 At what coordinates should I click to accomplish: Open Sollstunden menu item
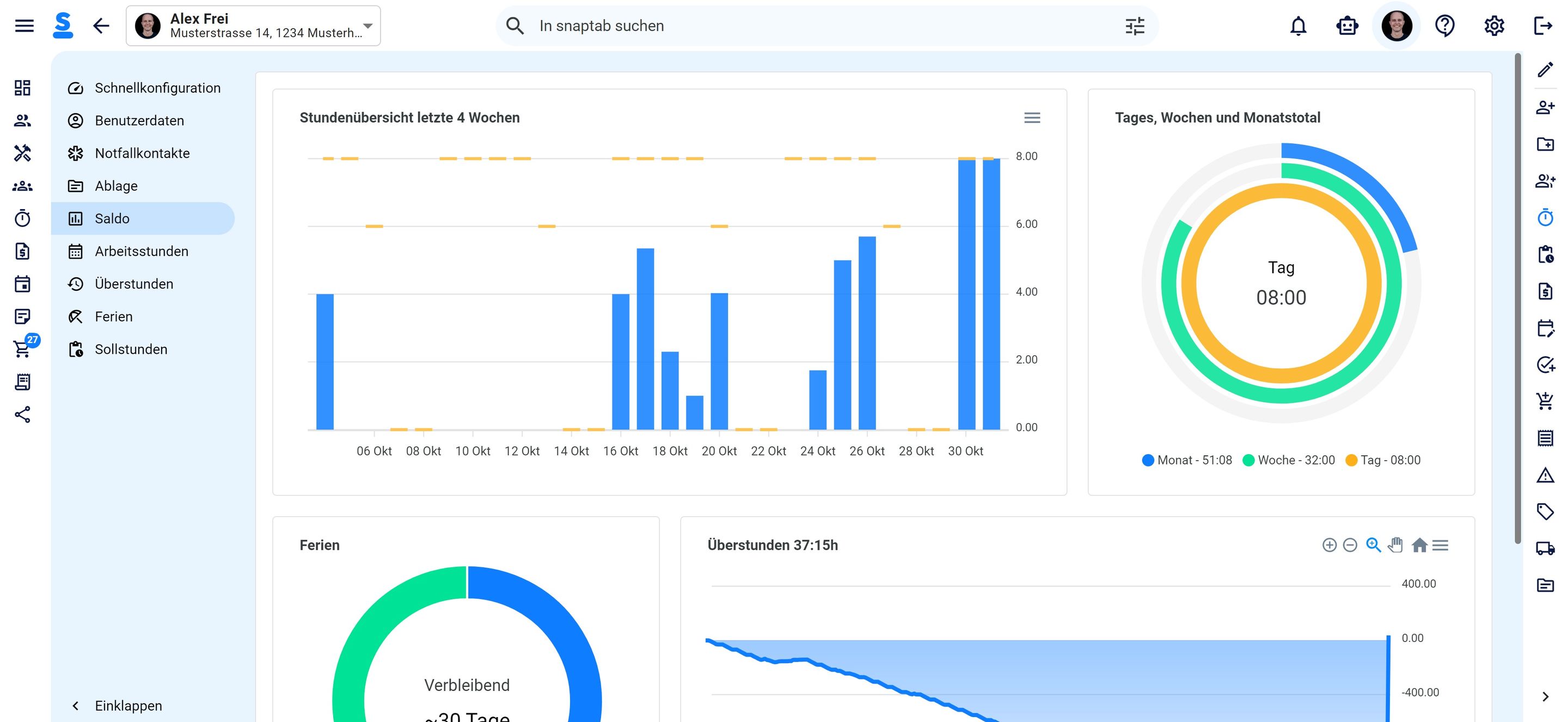point(143,349)
